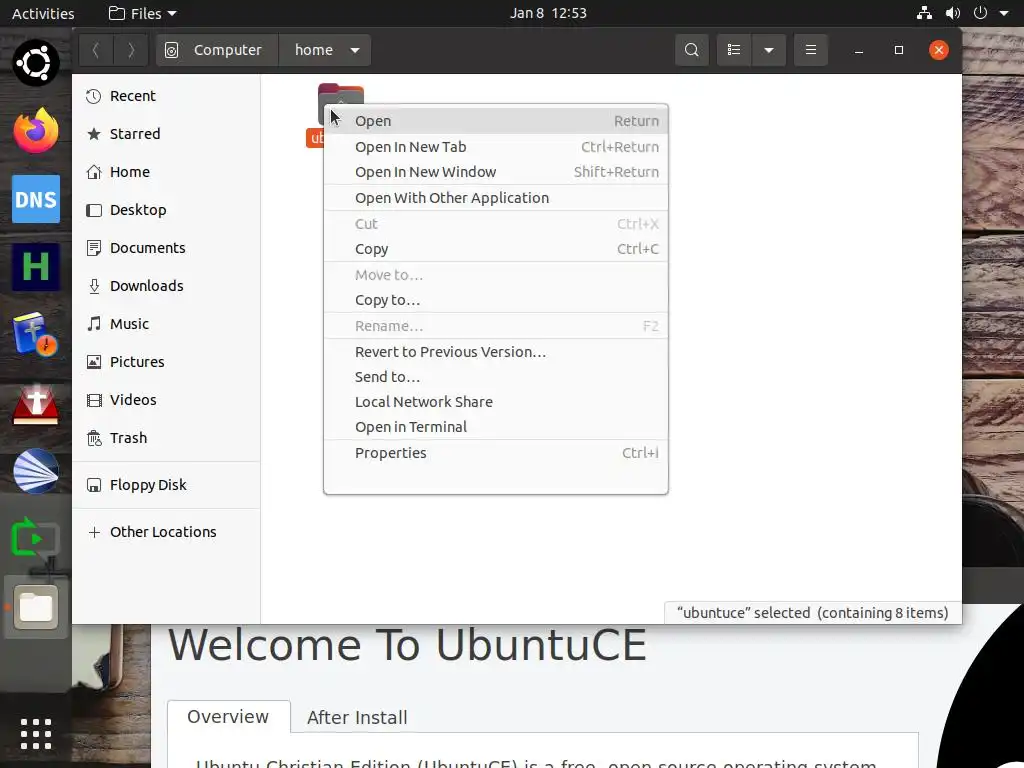Click the green arrow screen dock icon
This screenshot has width=1024, height=768.
click(x=36, y=539)
